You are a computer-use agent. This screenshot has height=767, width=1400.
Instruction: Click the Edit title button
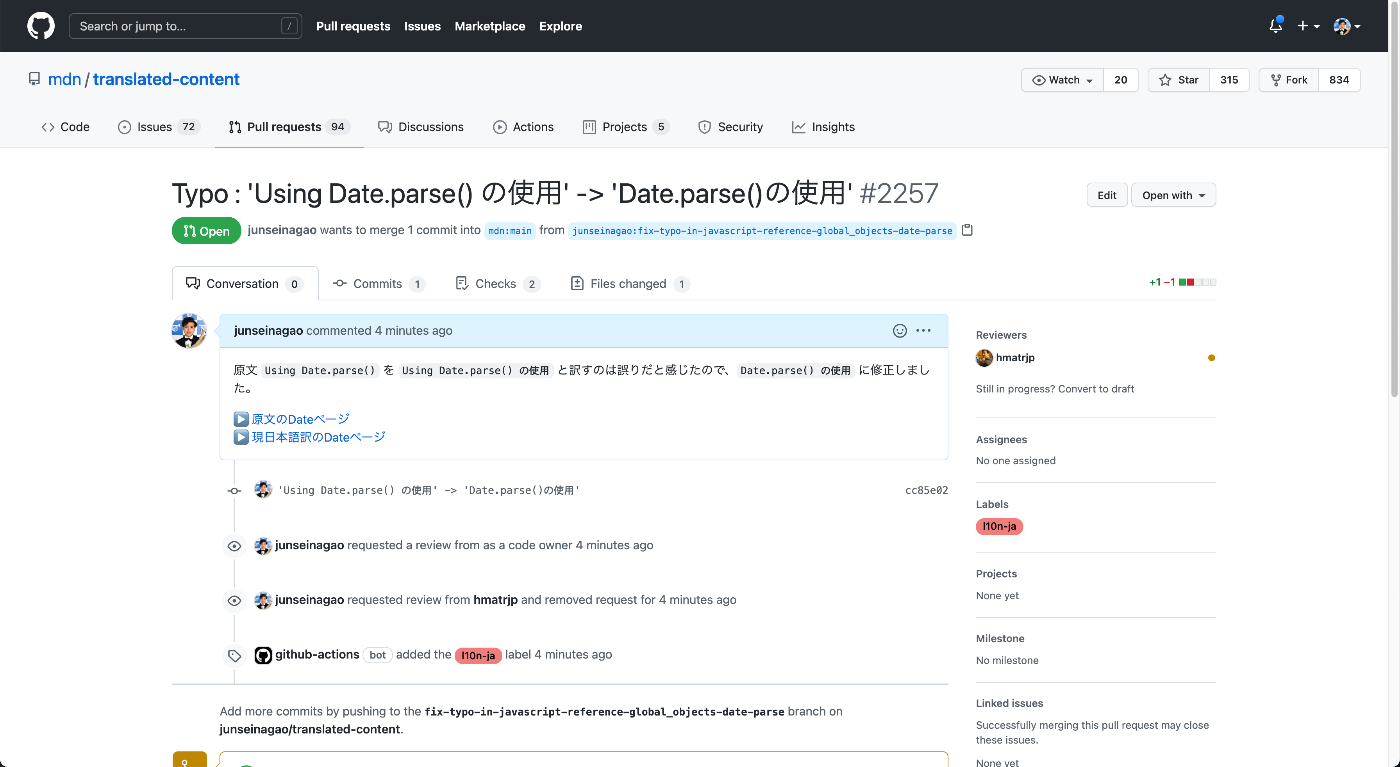1107,195
